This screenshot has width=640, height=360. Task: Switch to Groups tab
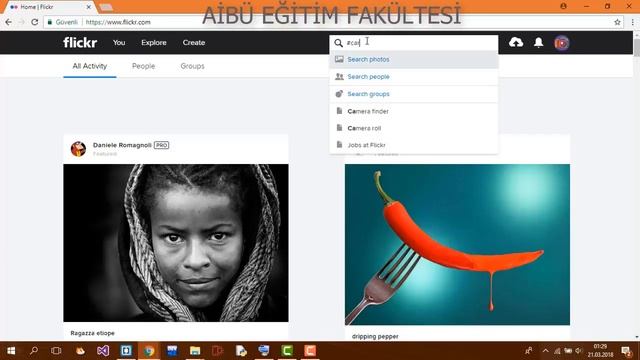[x=192, y=66]
